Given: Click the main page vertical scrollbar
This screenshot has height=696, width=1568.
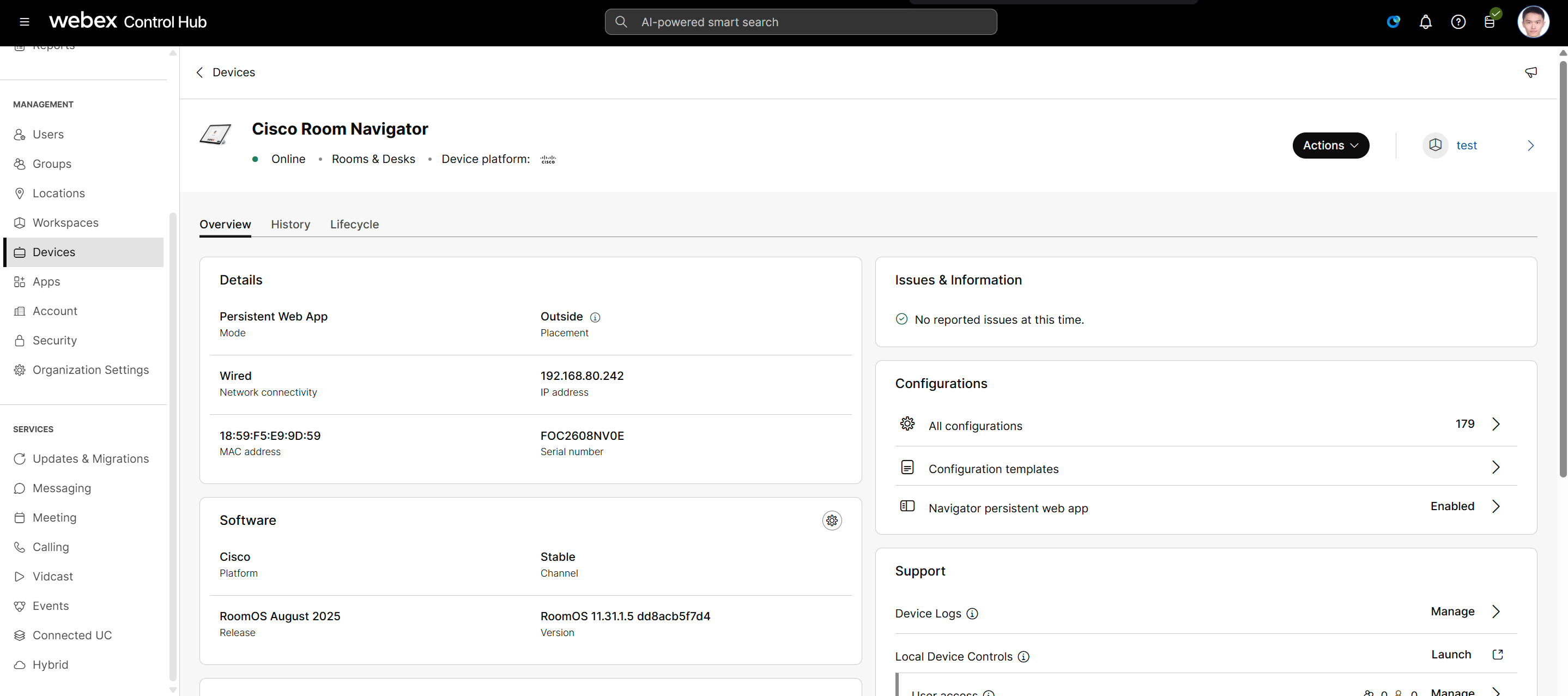Looking at the screenshot, I should click(1563, 268).
